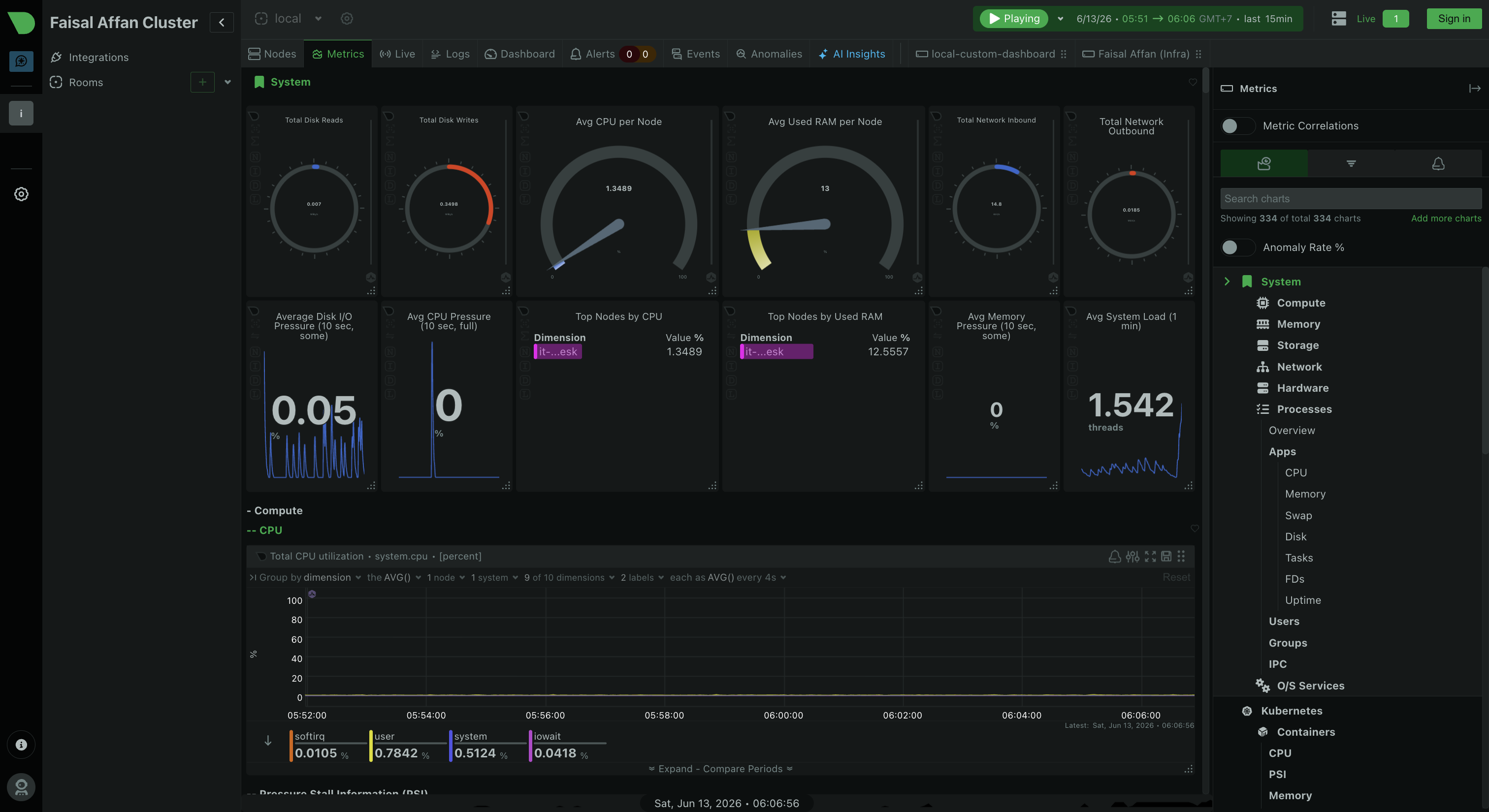Select Swap under Apps in the tree
Viewport: 1489px width, 812px height.
(1298, 515)
